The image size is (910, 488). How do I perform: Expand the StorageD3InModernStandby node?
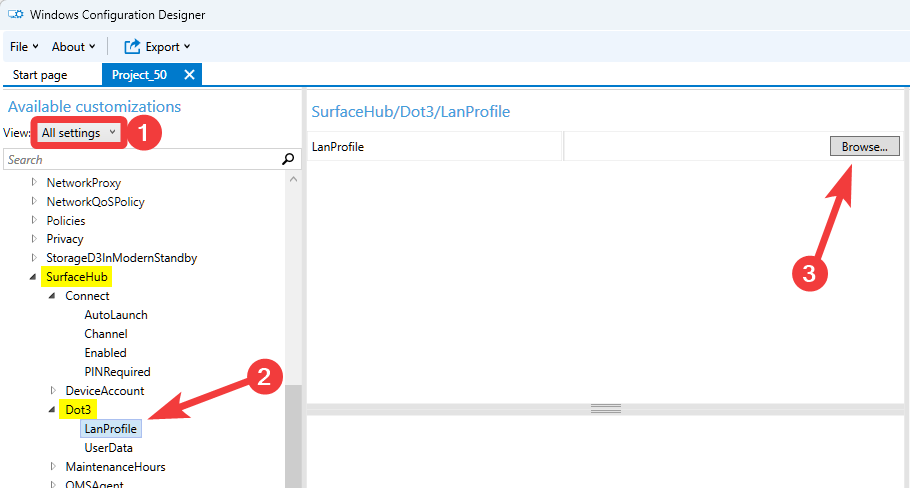(34, 258)
